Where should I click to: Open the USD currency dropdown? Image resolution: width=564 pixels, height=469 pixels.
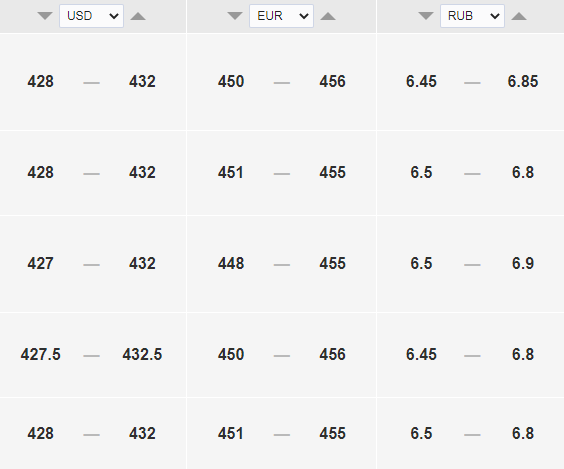coord(91,16)
